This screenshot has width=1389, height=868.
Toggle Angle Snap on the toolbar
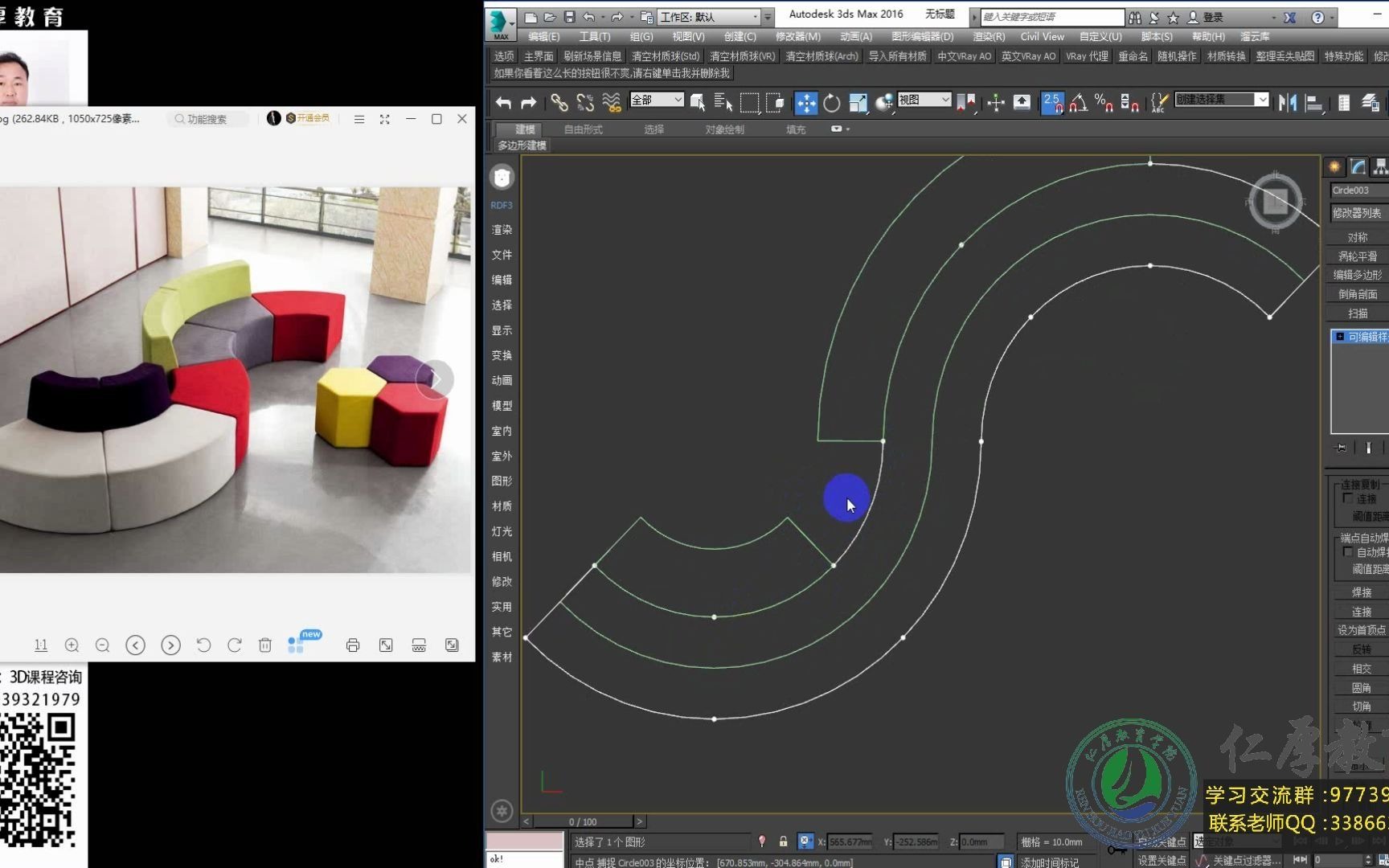(x=1080, y=103)
